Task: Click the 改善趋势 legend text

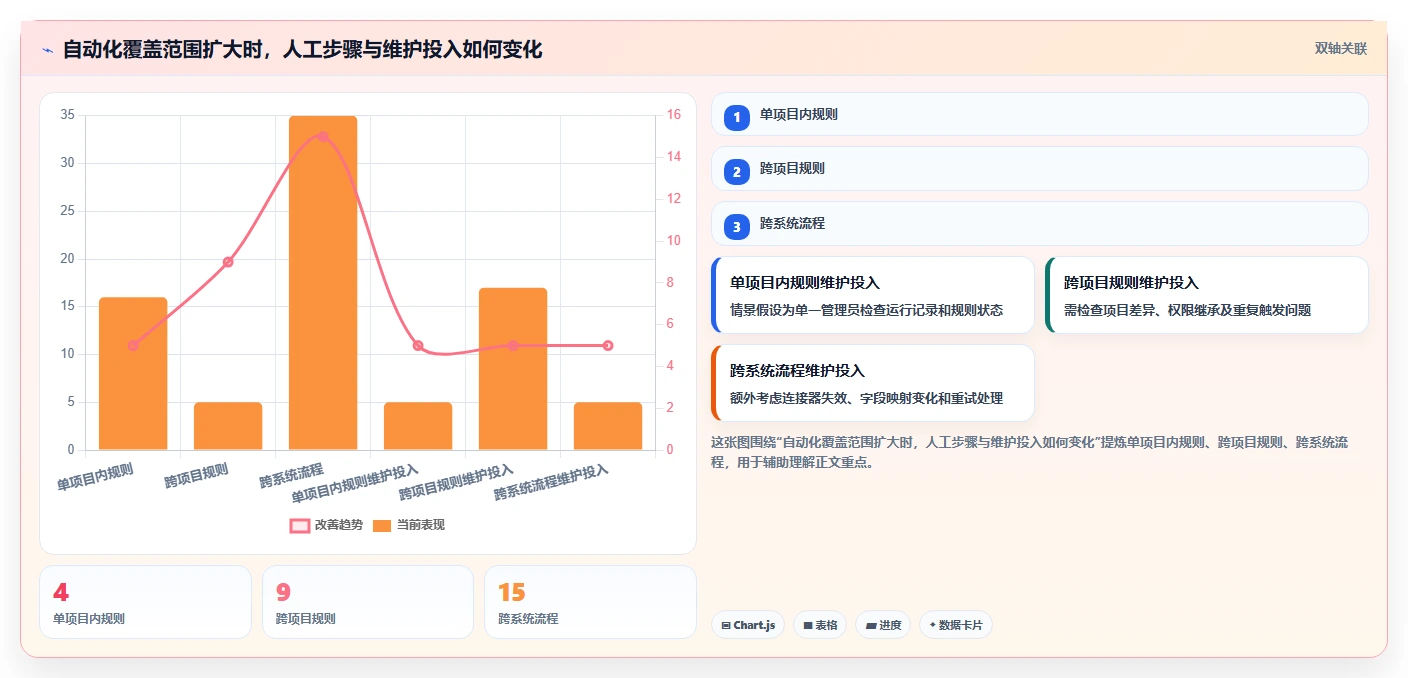Action: pyautogui.click(x=339, y=525)
